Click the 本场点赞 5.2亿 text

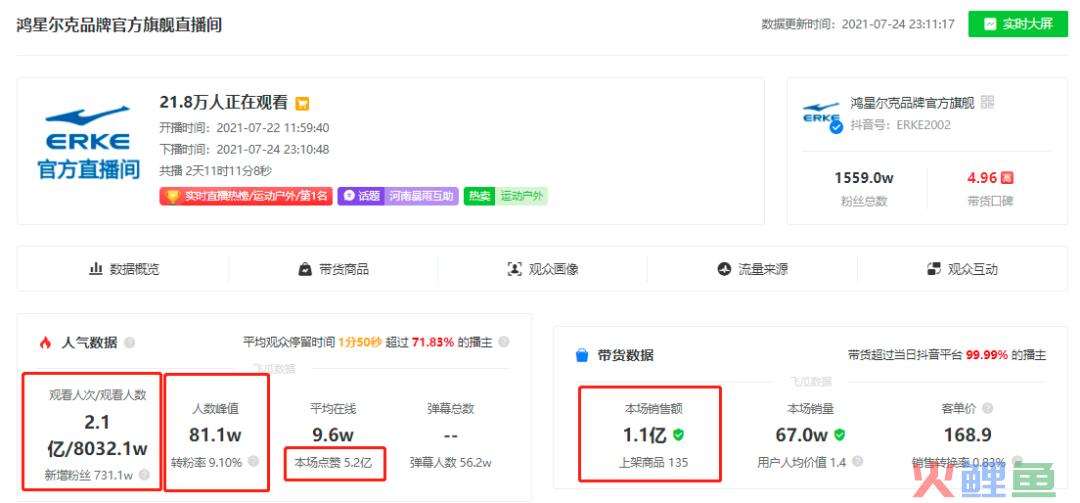[x=333, y=462]
